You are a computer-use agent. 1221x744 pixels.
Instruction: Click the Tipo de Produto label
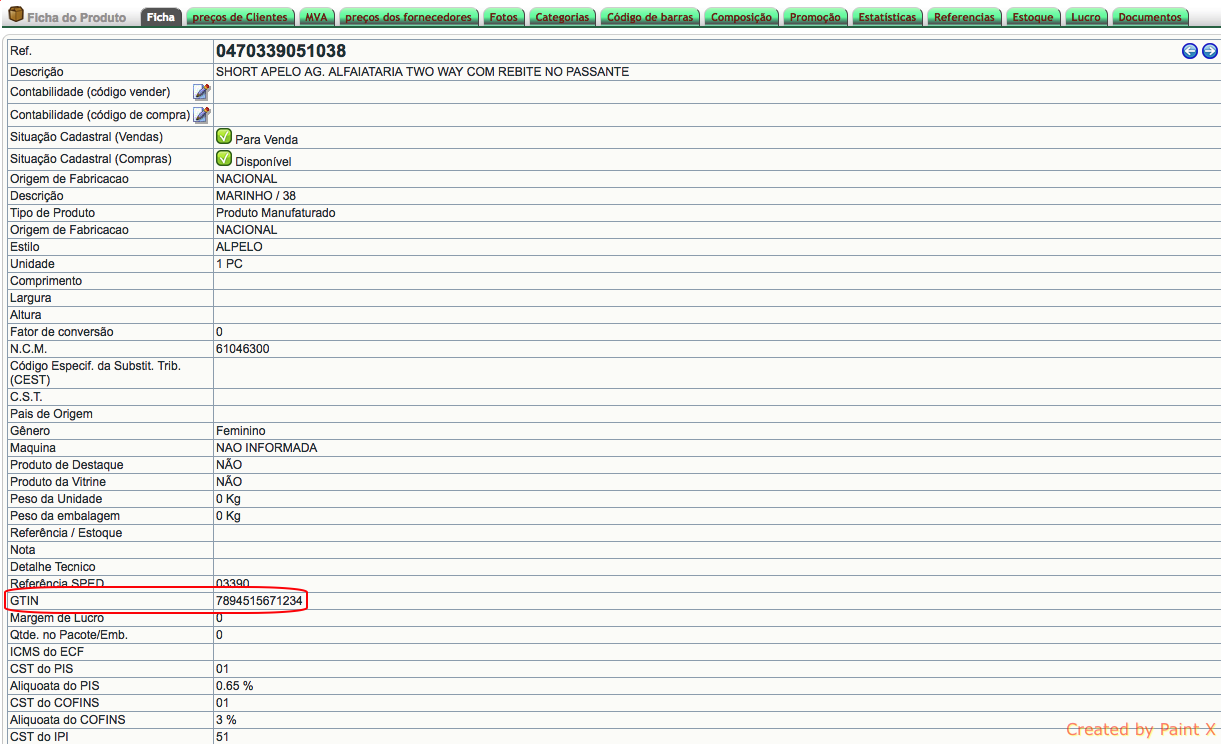[x=52, y=213]
